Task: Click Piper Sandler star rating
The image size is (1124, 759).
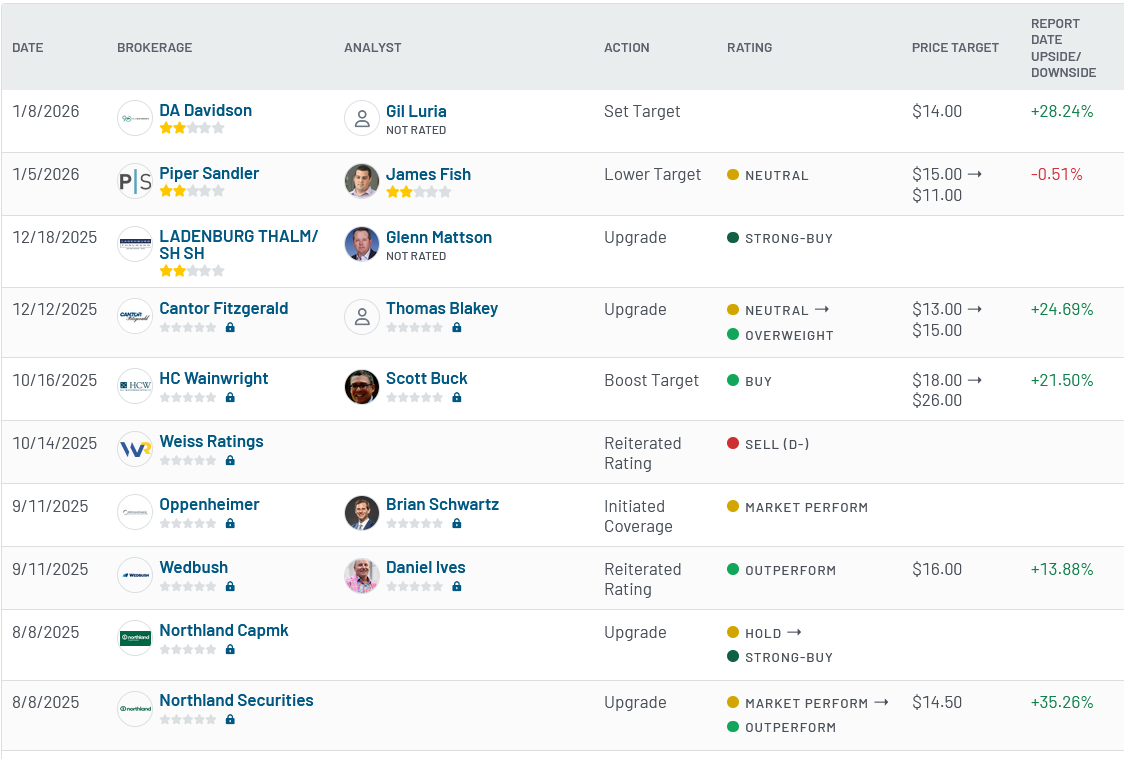Action: (191, 191)
